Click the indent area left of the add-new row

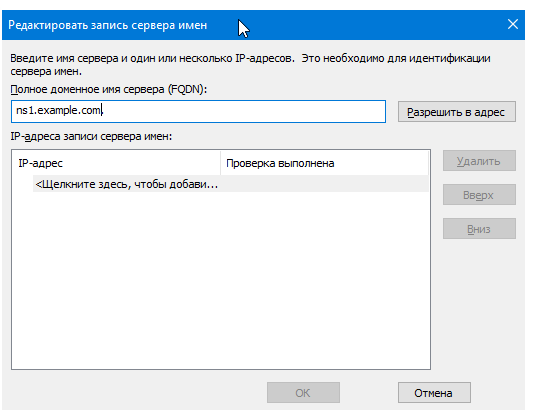tap(22, 184)
